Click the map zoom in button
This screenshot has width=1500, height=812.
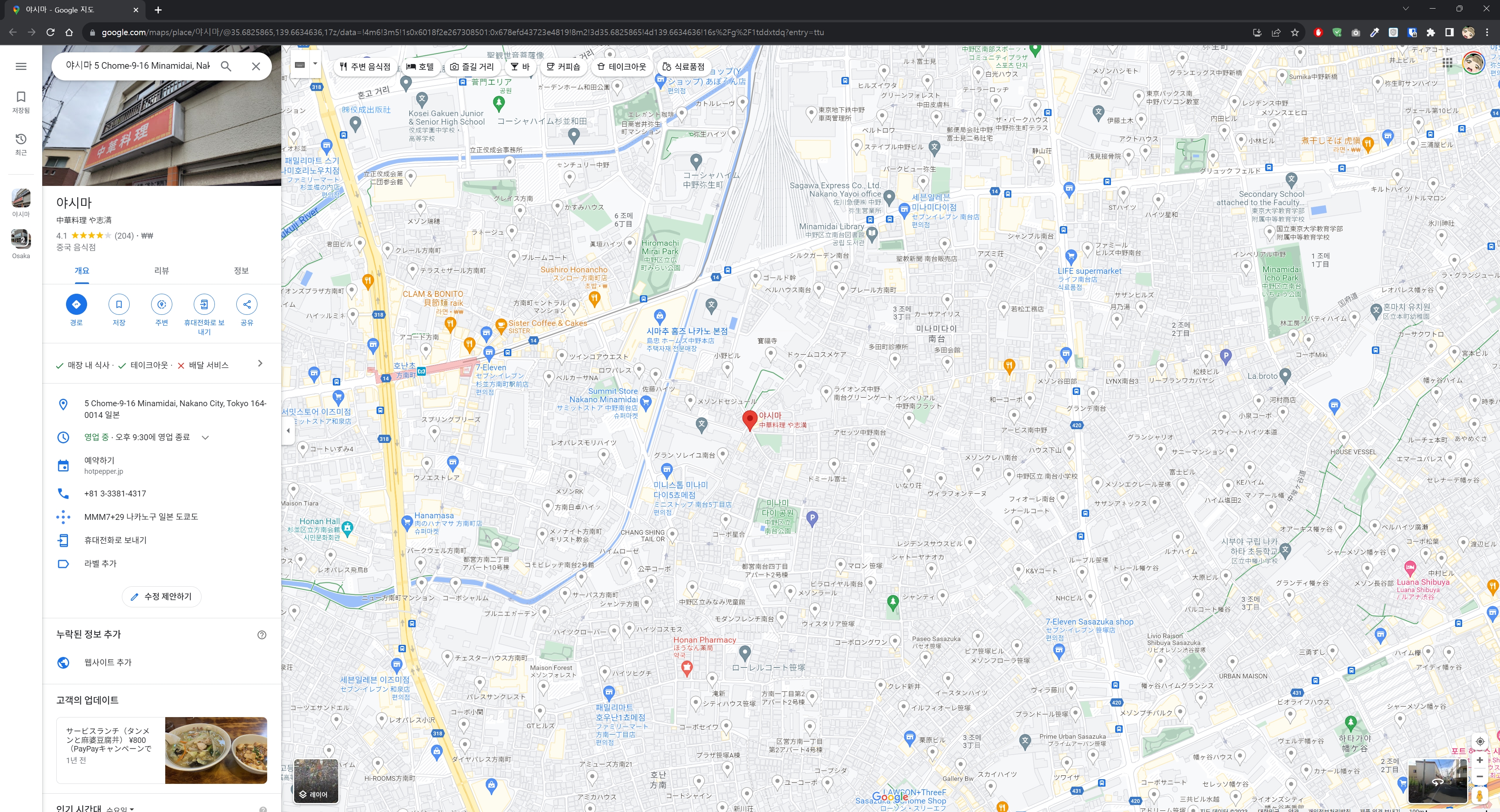(x=1480, y=760)
